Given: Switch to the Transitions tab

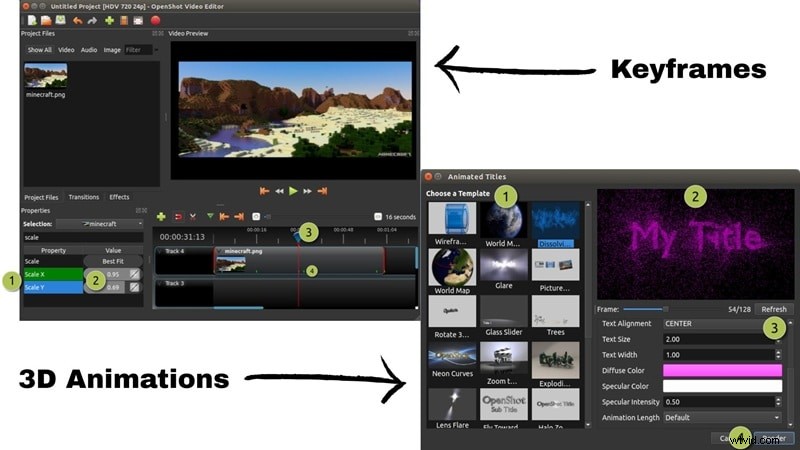Looking at the screenshot, I should tap(83, 197).
